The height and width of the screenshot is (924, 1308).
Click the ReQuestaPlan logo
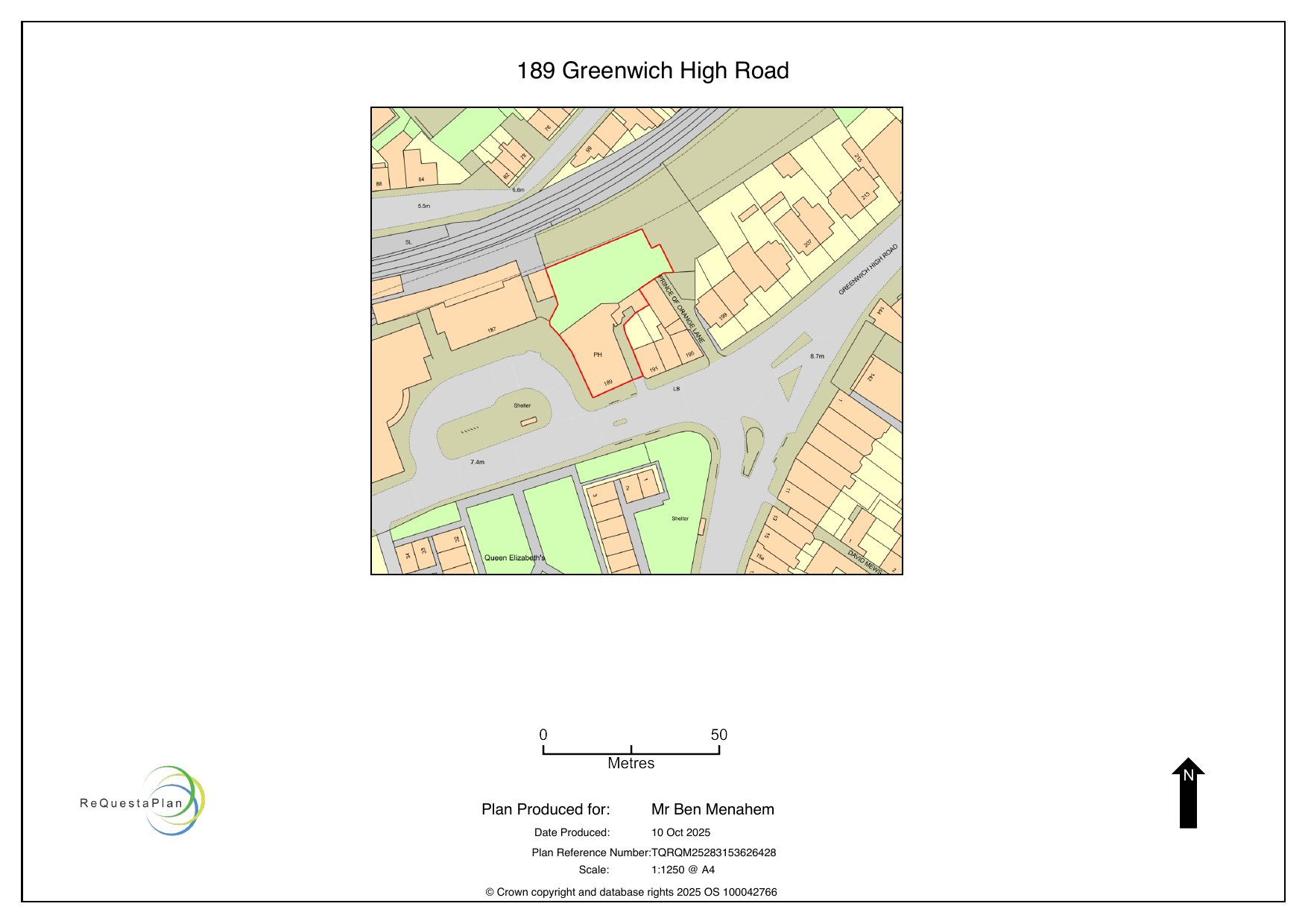click(142, 801)
